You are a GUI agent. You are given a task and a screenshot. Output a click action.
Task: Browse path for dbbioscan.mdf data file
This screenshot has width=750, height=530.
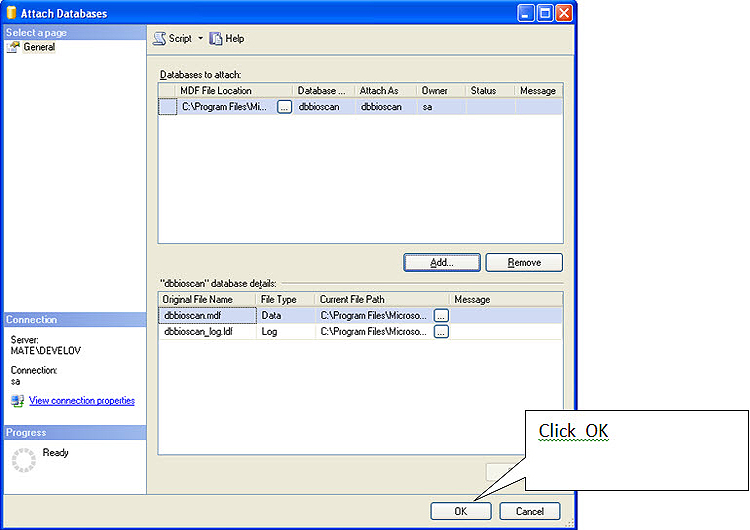tap(441, 316)
